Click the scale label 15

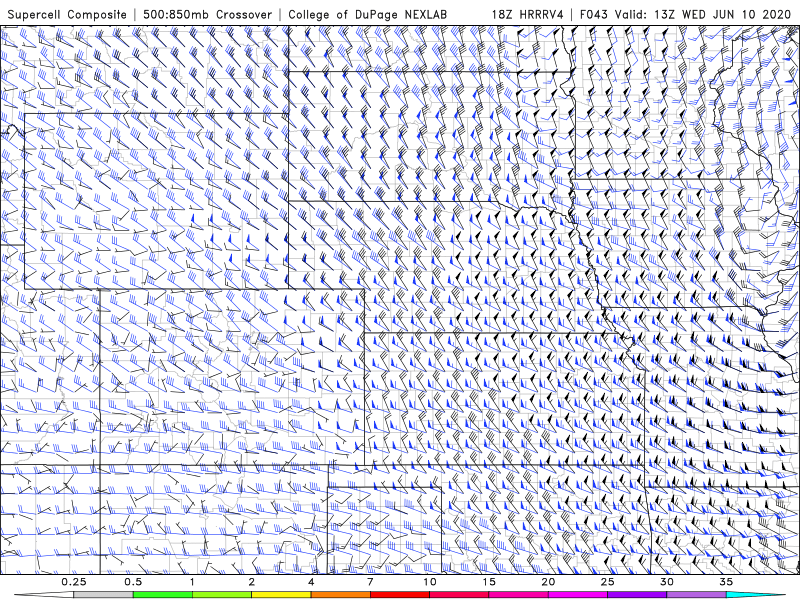(x=489, y=582)
